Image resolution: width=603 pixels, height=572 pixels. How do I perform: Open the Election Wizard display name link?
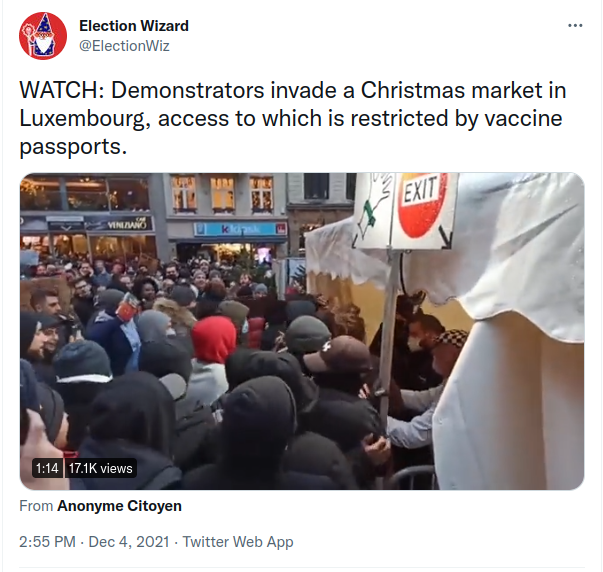[x=134, y=26]
